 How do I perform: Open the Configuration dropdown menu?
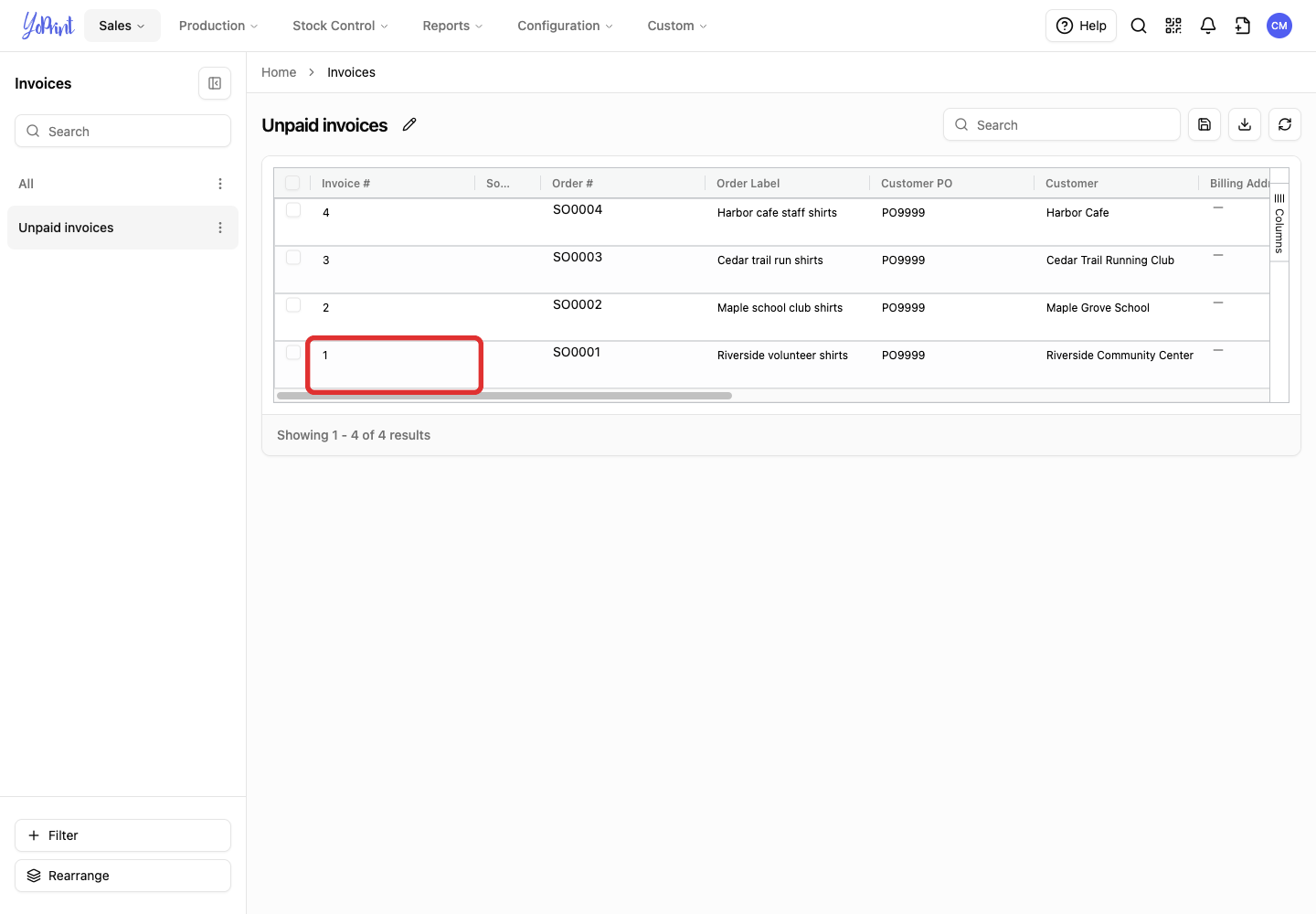click(565, 26)
